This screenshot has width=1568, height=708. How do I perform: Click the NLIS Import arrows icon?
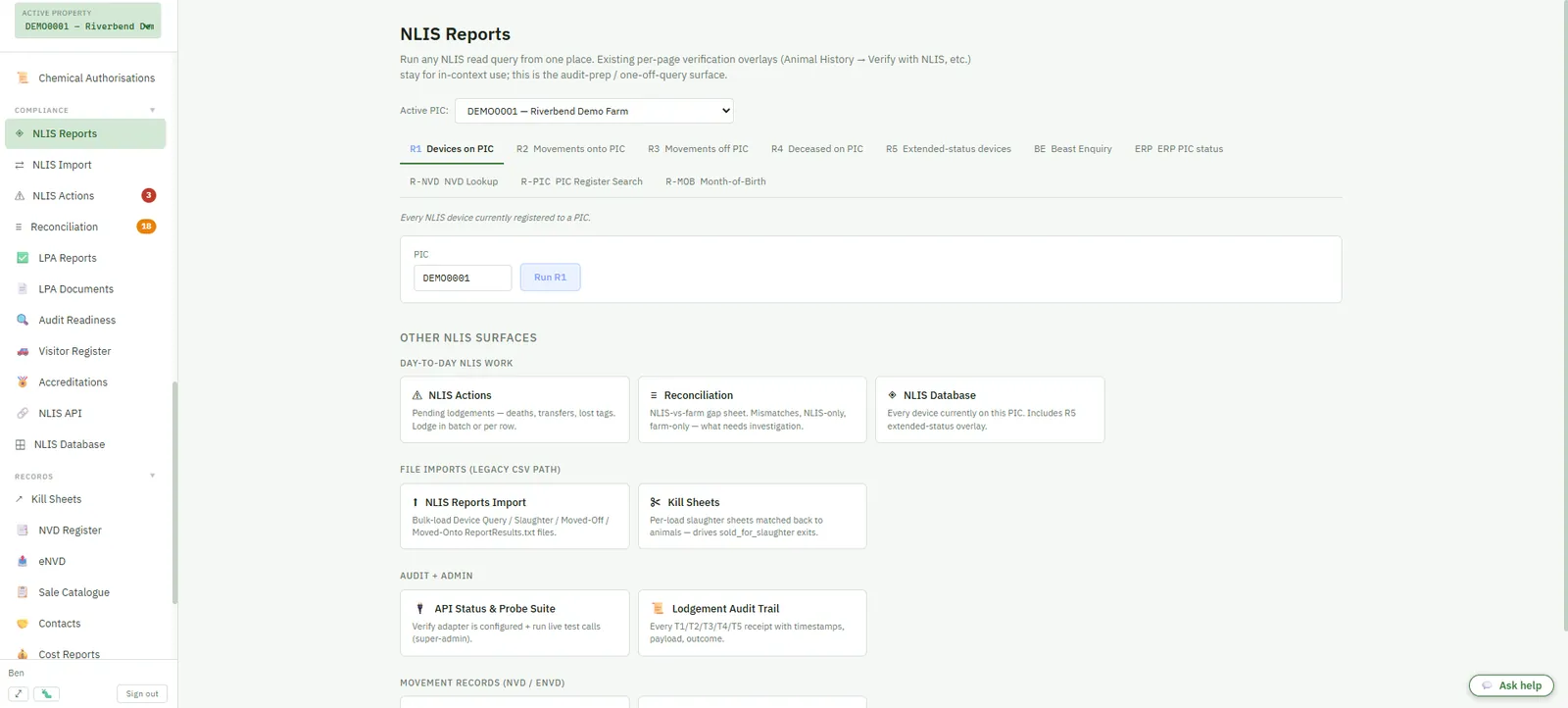(20, 165)
